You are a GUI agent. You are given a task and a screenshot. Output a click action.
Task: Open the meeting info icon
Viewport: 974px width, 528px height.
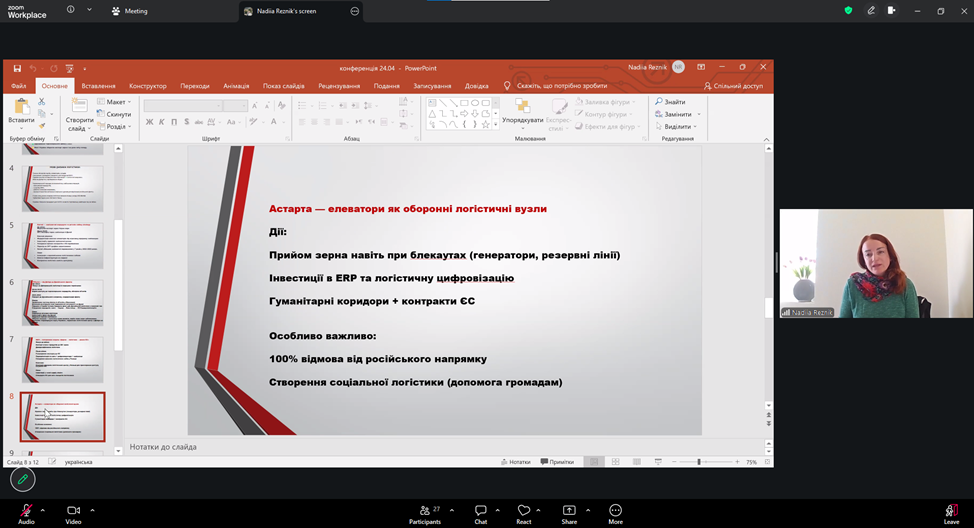(71, 10)
